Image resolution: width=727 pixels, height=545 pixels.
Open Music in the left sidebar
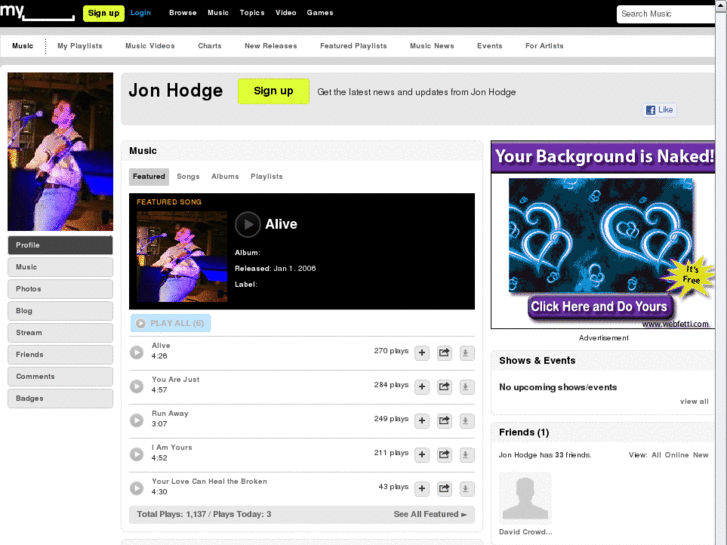pyautogui.click(x=60, y=267)
